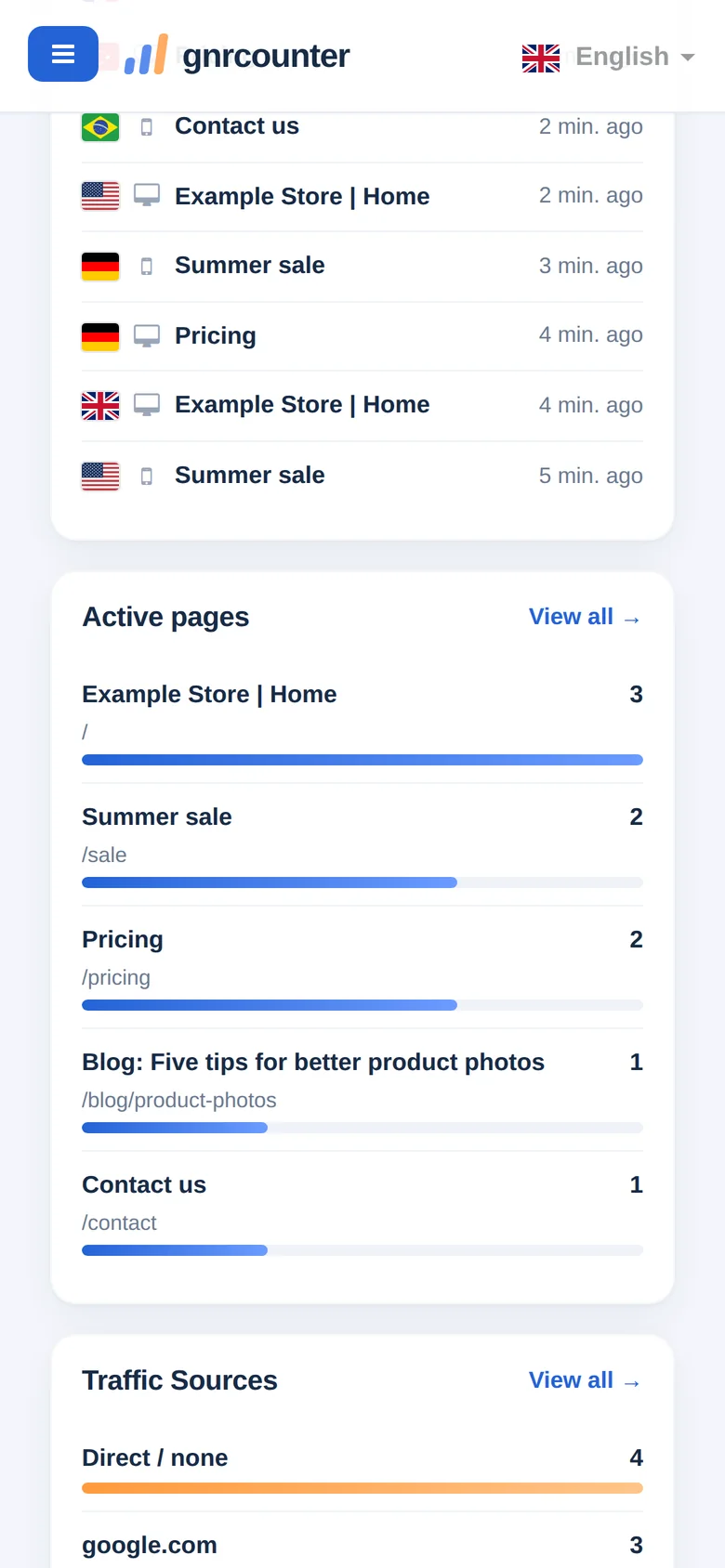The width and height of the screenshot is (725, 1568).
Task: Open the hamburger menu button
Action: tap(63, 54)
